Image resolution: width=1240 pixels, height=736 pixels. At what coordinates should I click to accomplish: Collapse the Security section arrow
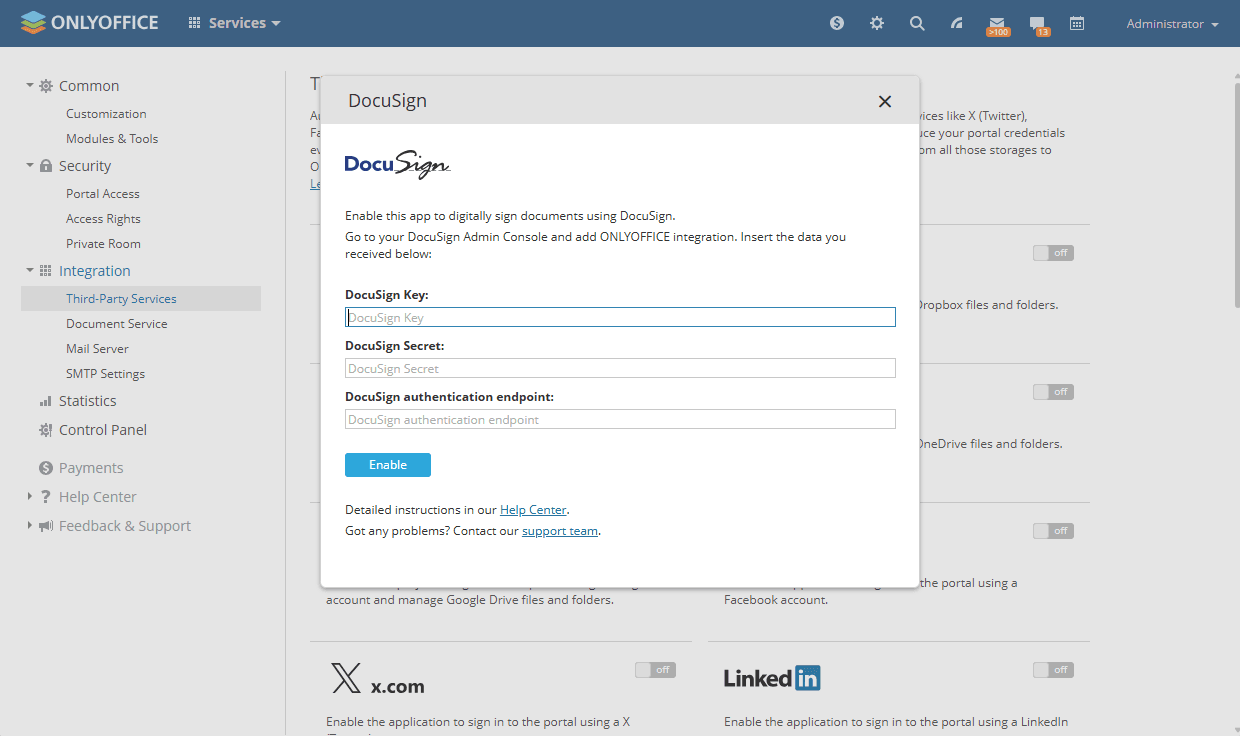(30, 165)
